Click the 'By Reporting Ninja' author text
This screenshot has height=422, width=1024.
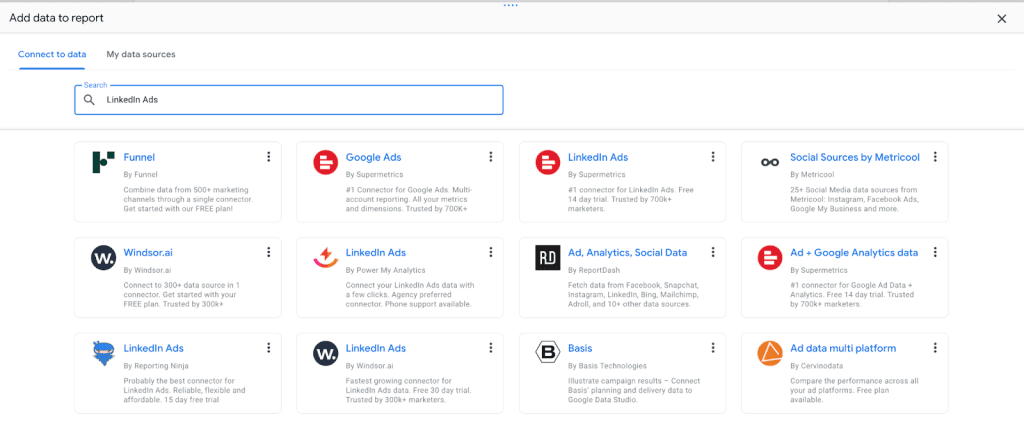click(156, 365)
